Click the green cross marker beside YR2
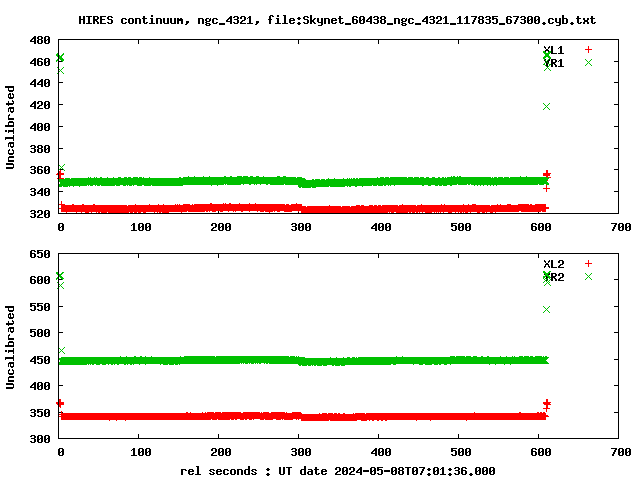 tap(588, 277)
